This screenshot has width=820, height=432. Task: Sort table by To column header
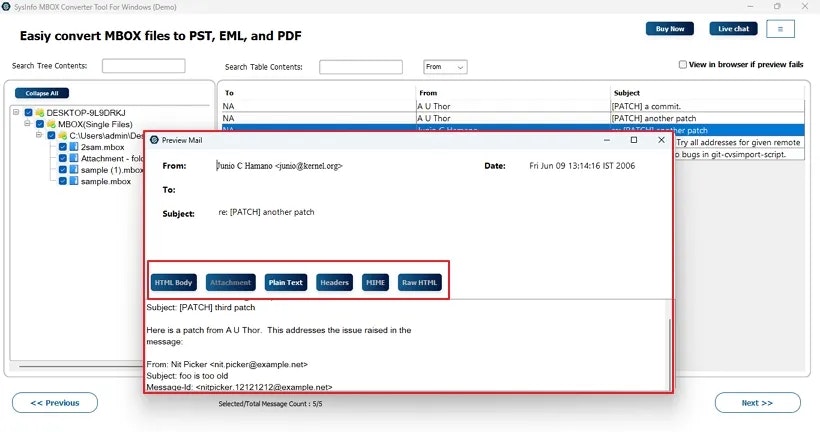(x=229, y=93)
